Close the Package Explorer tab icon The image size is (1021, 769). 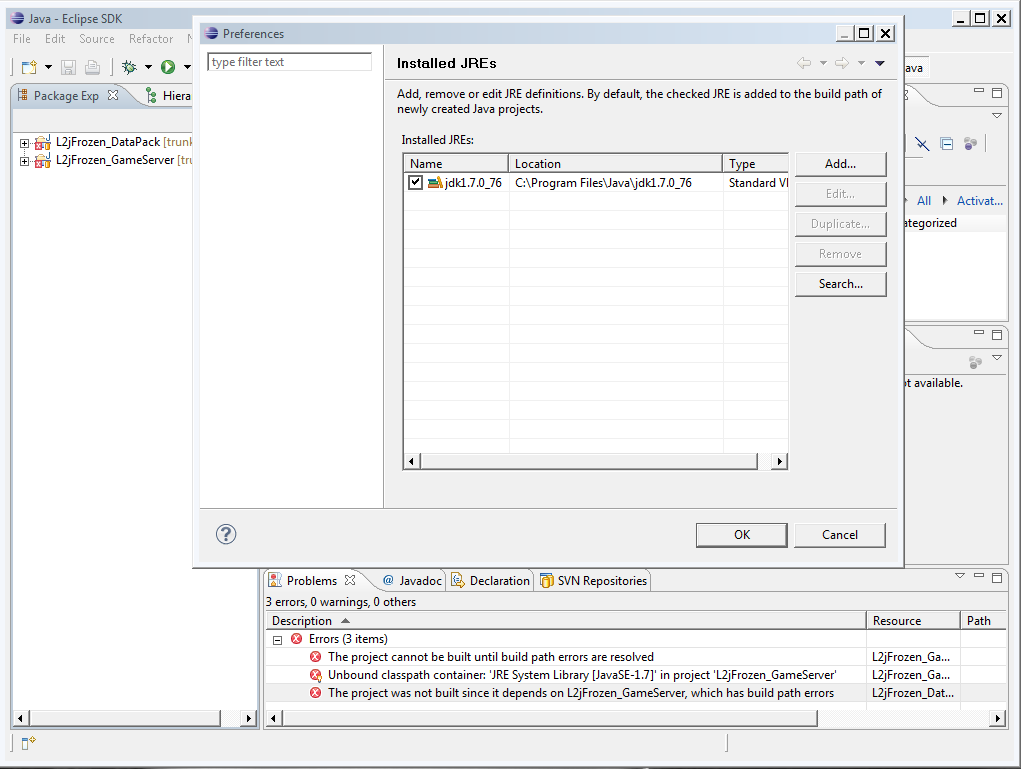click(x=113, y=95)
